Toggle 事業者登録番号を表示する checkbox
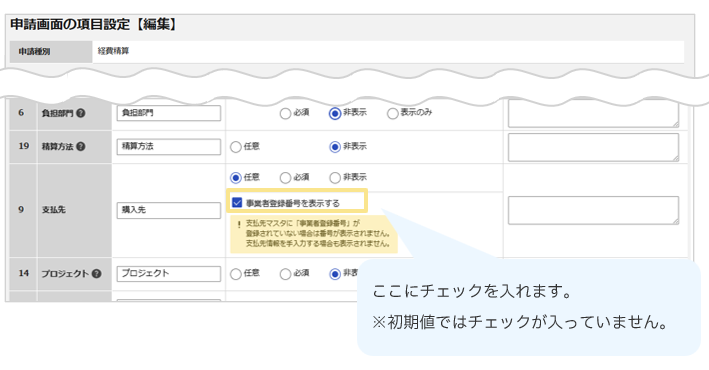The image size is (709, 370). point(237,202)
